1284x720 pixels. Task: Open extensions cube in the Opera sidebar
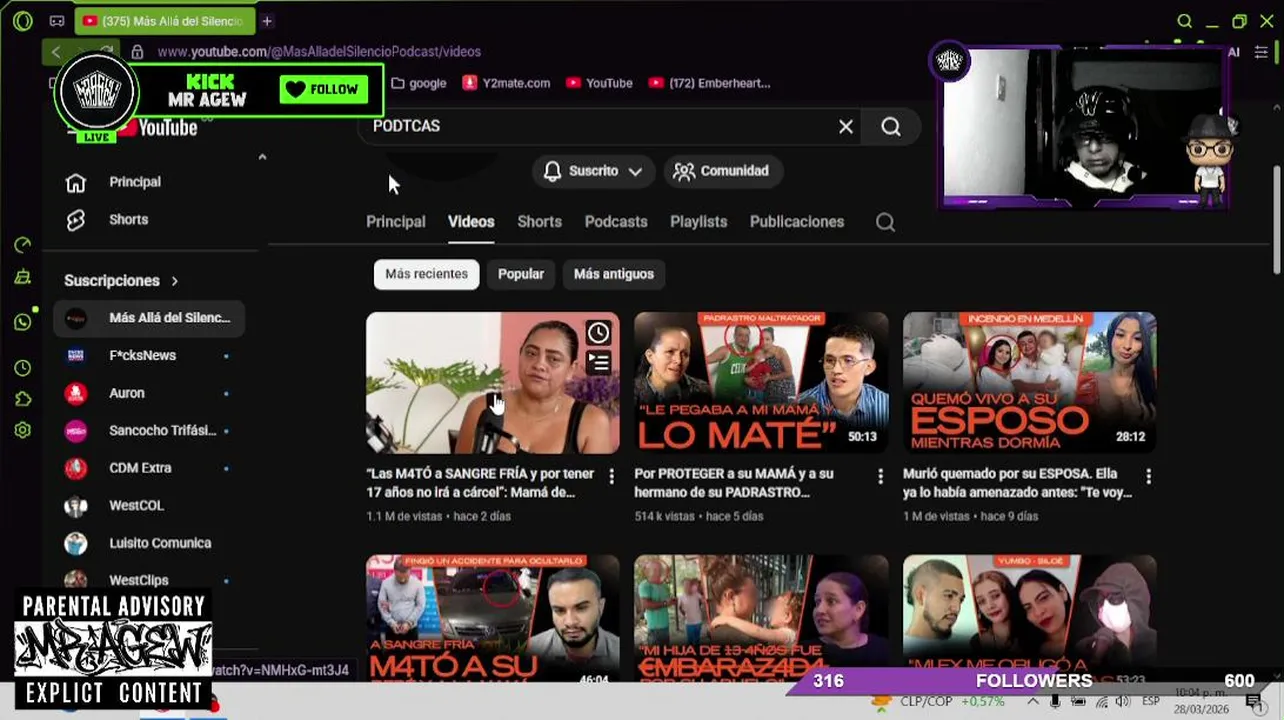coord(23,400)
